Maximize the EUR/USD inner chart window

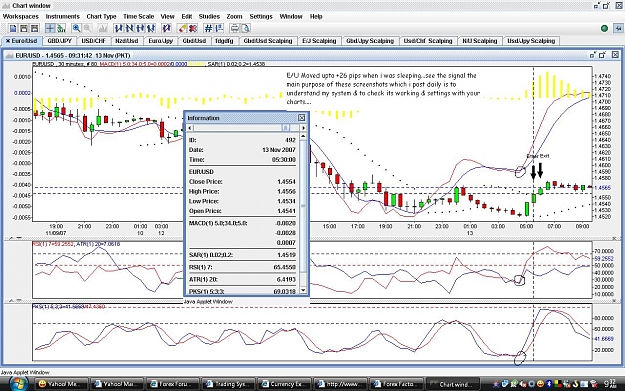coord(602,55)
